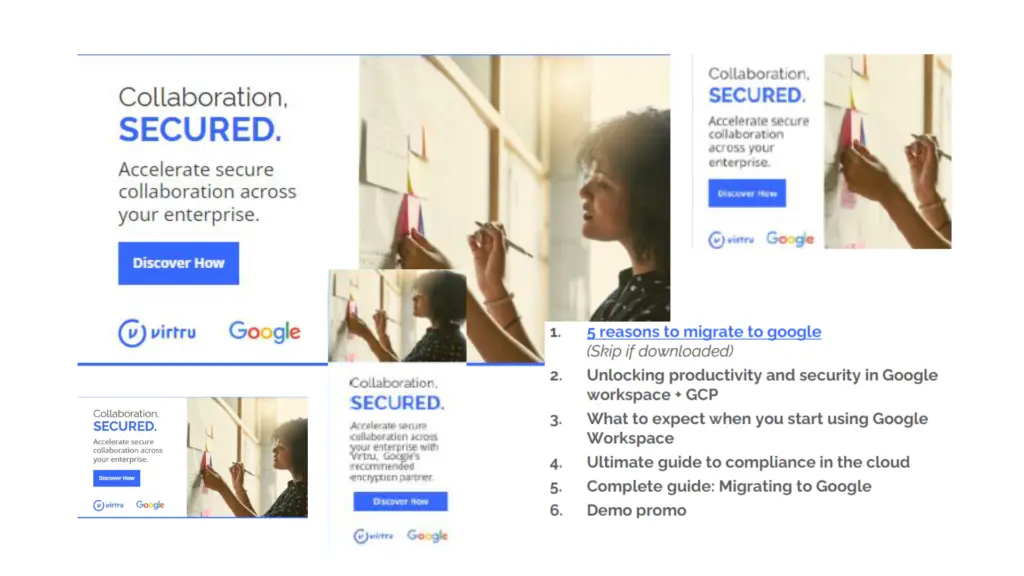Click the Google logo in the large banner
The width and height of the screenshot is (1024, 576).
click(264, 332)
